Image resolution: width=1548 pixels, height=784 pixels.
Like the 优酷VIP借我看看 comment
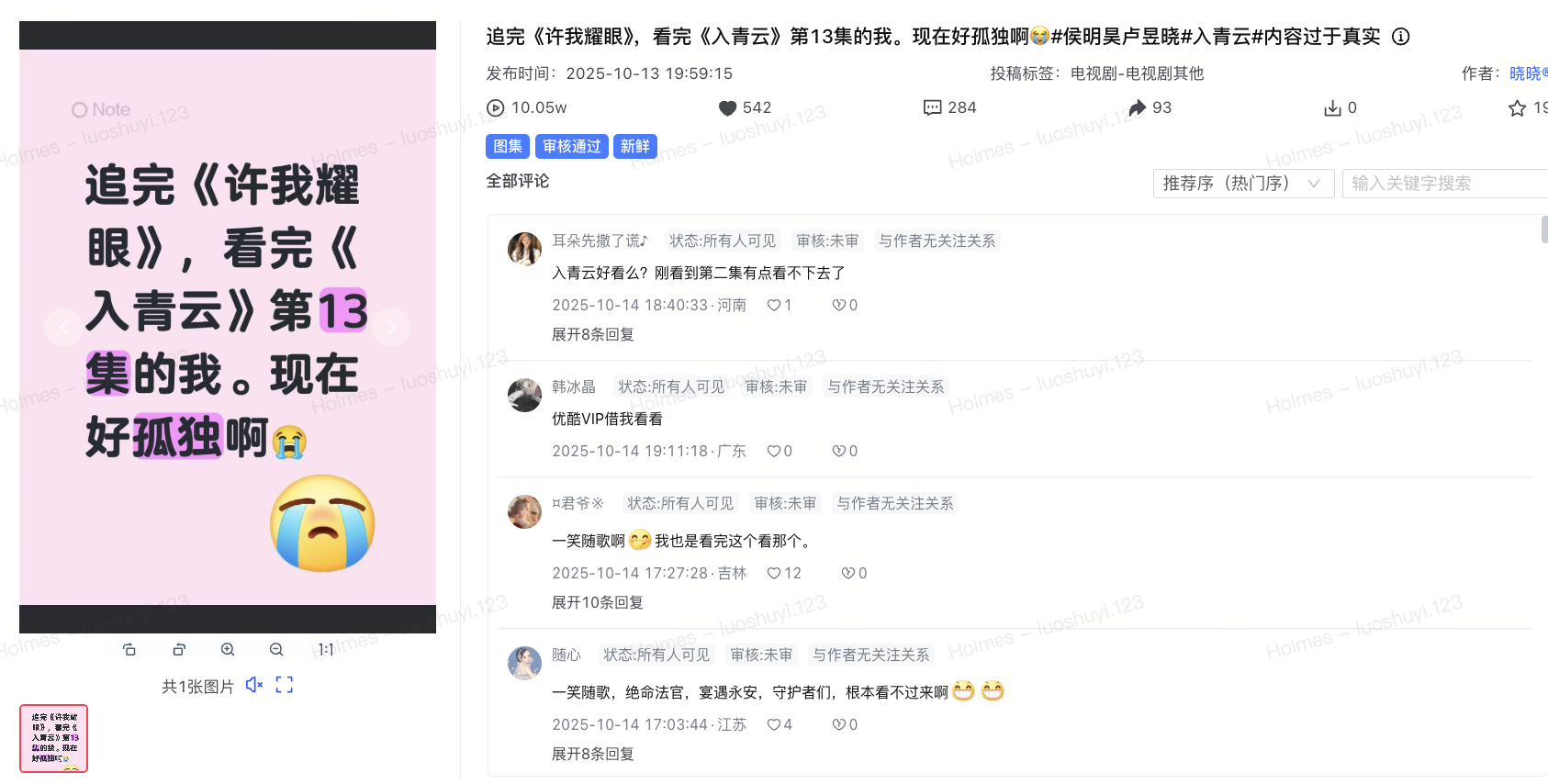774,451
